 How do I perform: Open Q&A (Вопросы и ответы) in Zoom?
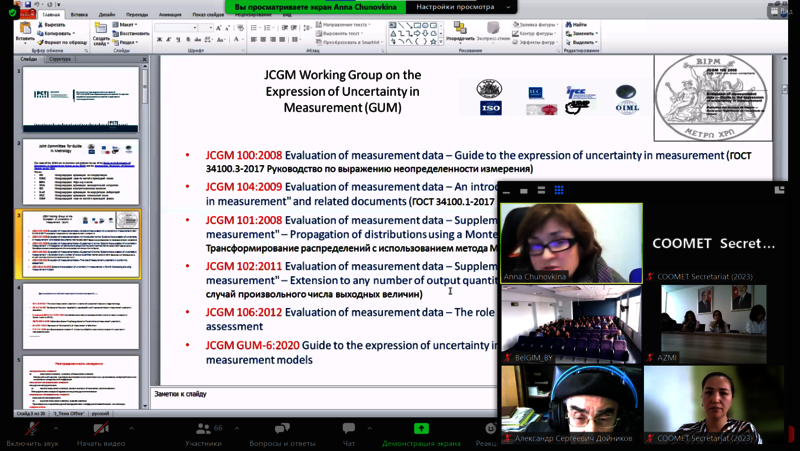coord(282,434)
